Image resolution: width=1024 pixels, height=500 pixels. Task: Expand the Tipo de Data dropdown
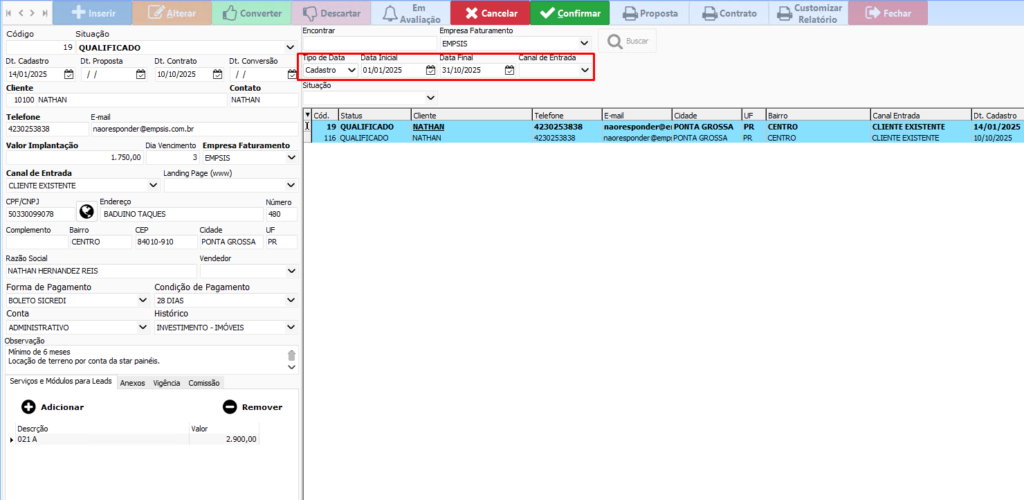click(x=351, y=70)
